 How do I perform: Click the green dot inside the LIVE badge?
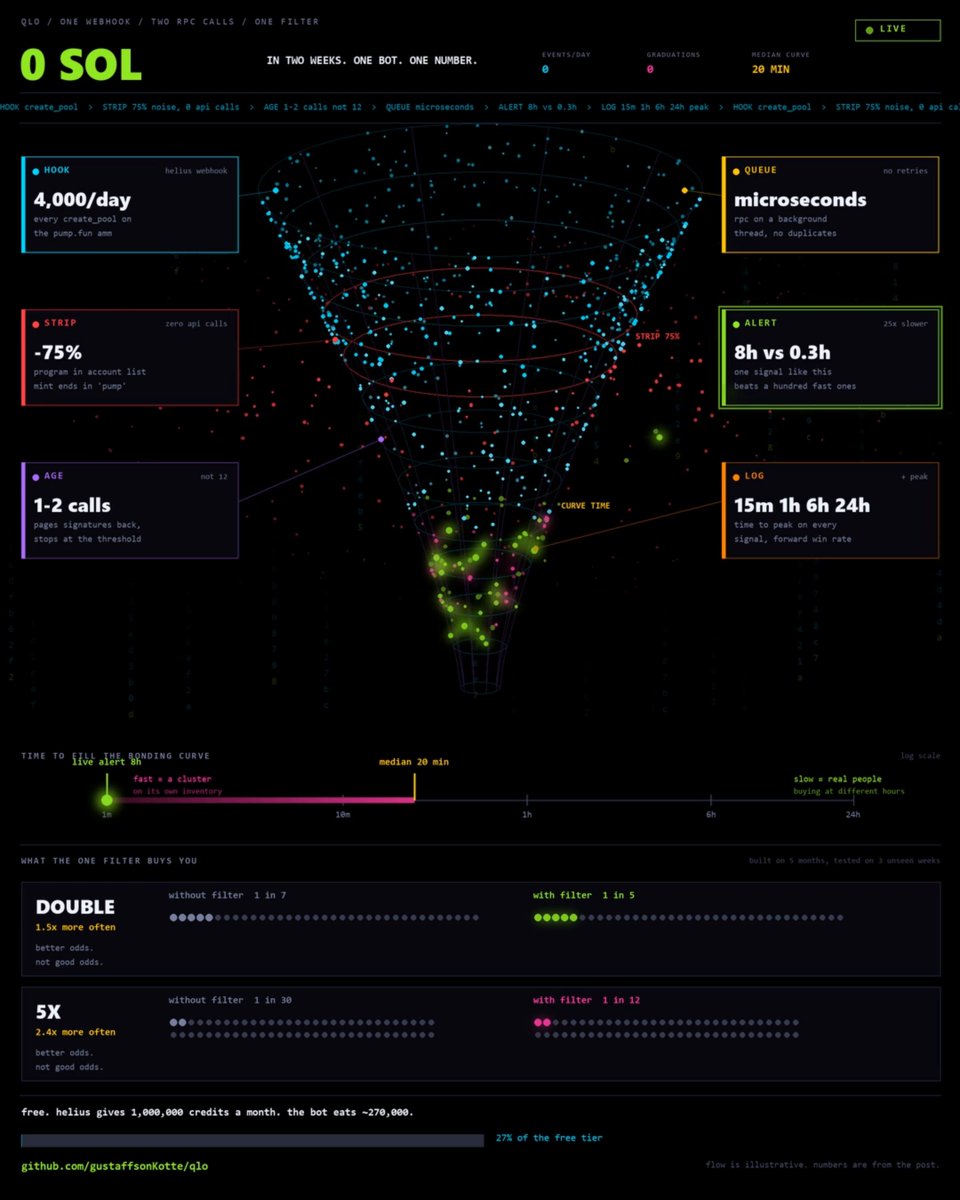[x=869, y=30]
